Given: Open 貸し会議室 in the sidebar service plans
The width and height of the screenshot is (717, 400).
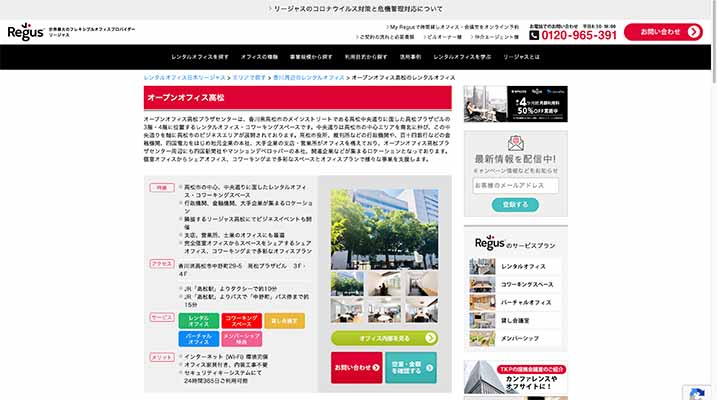Looking at the screenshot, I should pyautogui.click(x=515, y=320).
